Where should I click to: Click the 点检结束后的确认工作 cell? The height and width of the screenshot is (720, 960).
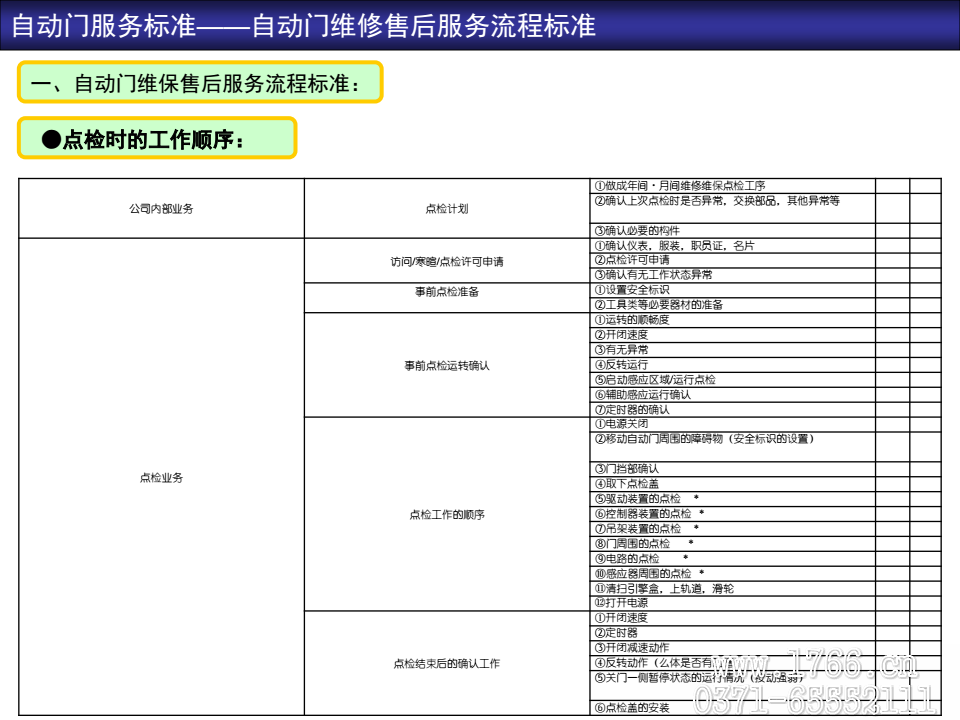click(x=447, y=663)
